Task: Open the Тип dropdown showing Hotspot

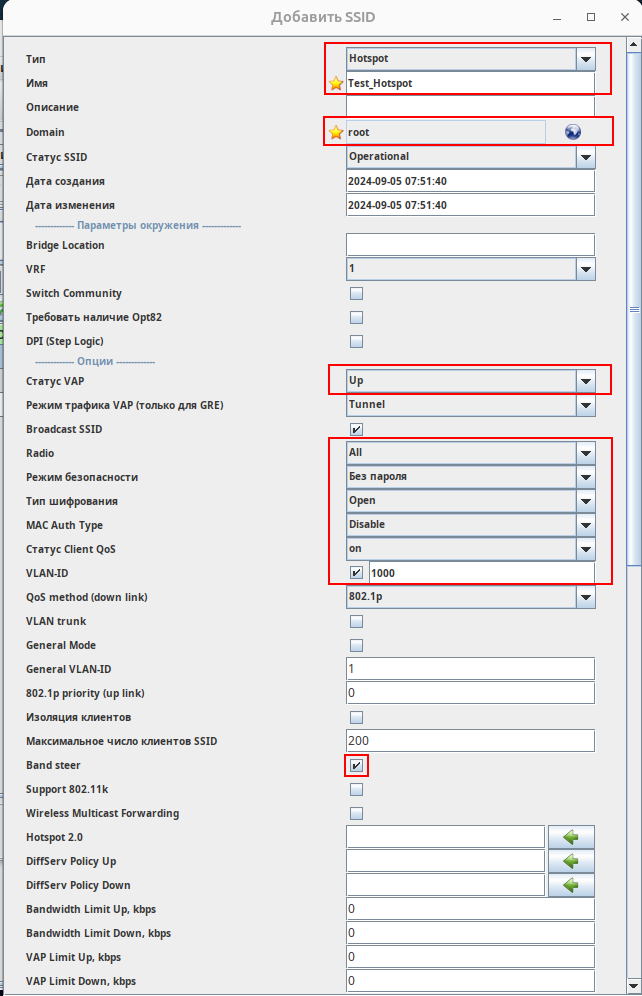Action: tap(585, 59)
